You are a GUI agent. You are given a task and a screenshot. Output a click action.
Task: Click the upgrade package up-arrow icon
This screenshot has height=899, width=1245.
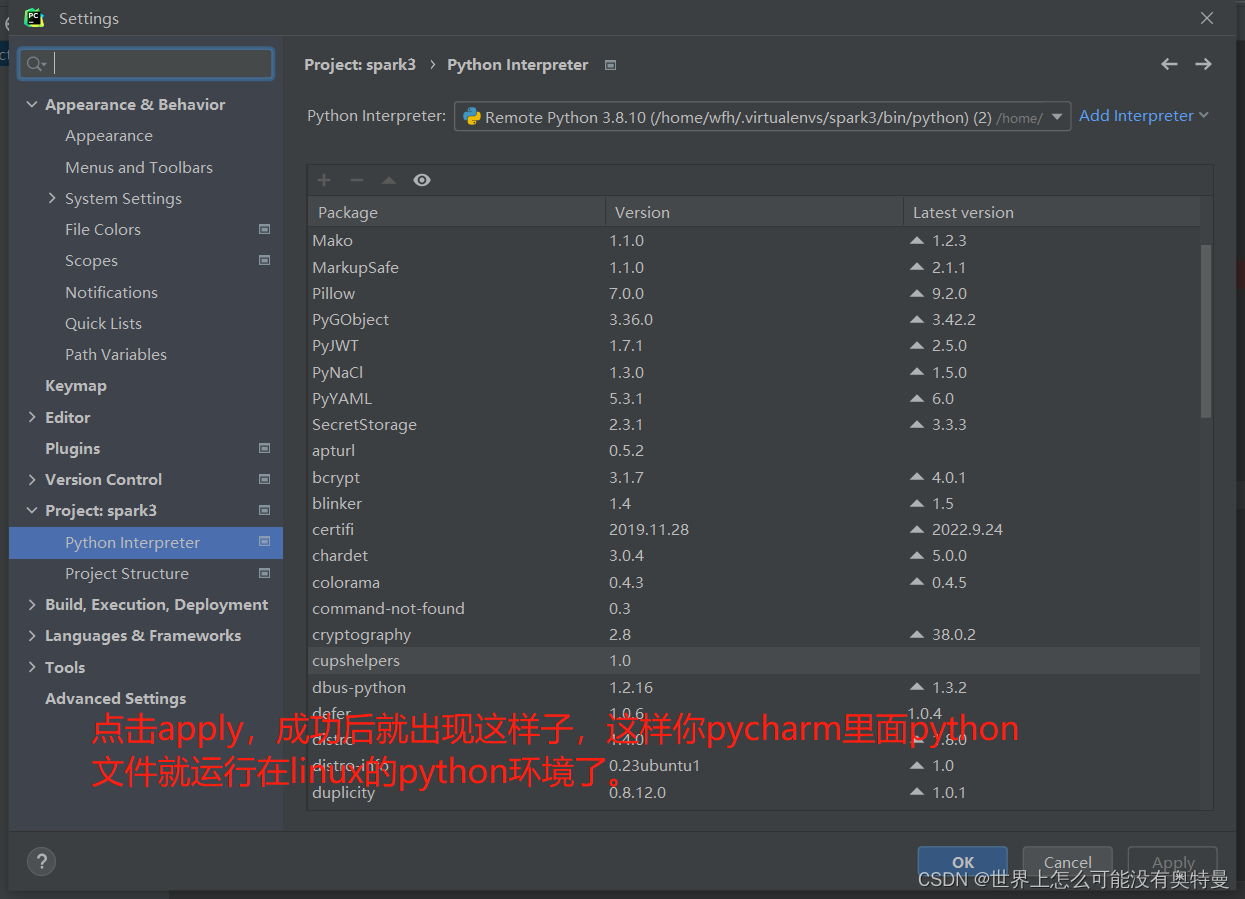point(389,180)
